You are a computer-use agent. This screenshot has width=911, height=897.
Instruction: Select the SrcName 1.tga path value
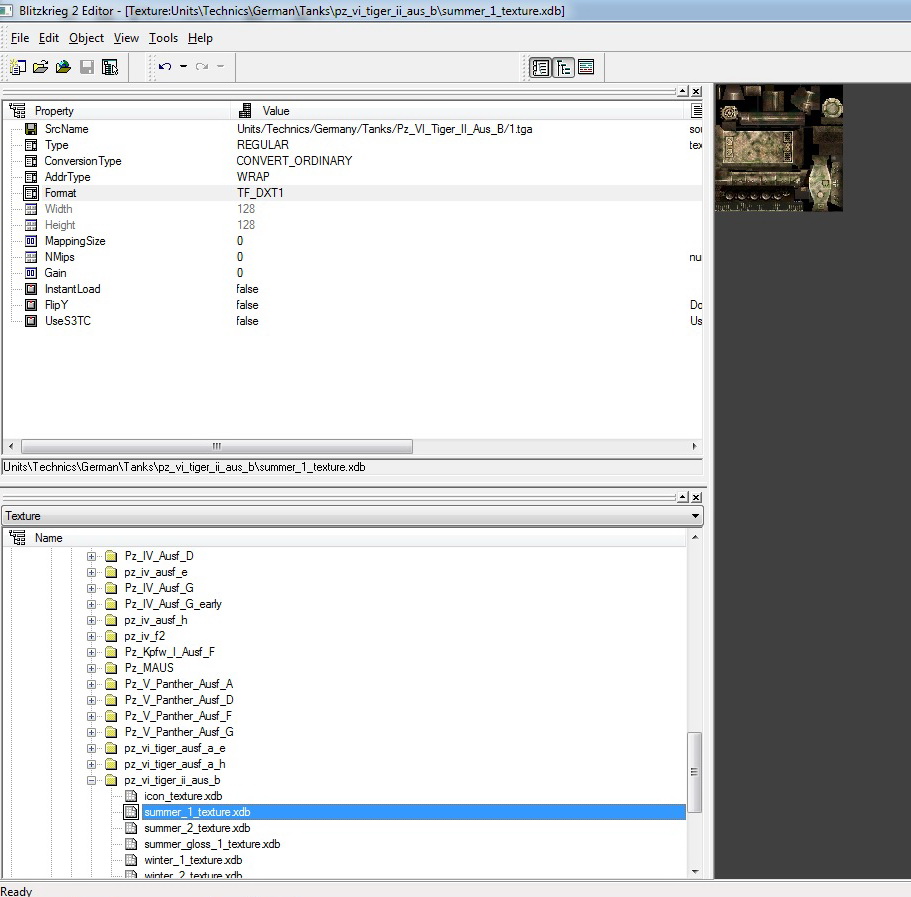(x=384, y=129)
